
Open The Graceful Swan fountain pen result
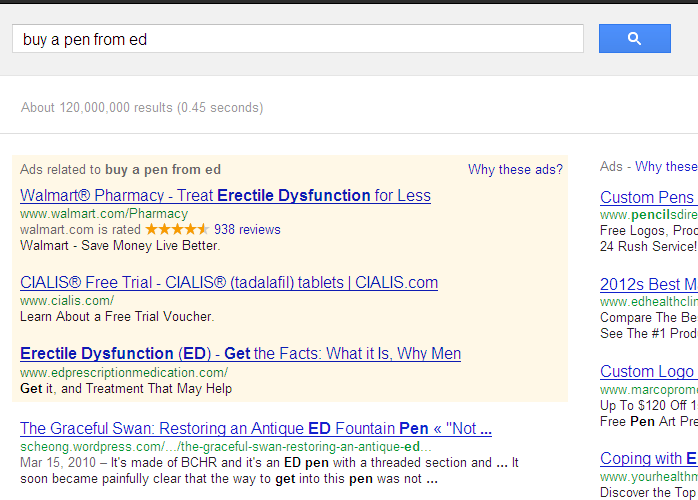(255, 428)
